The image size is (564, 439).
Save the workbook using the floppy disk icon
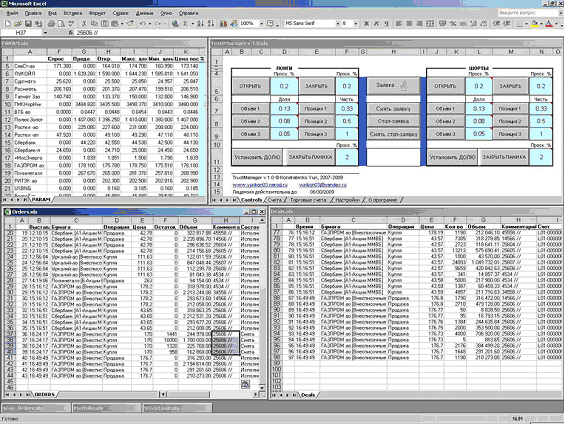[28, 24]
